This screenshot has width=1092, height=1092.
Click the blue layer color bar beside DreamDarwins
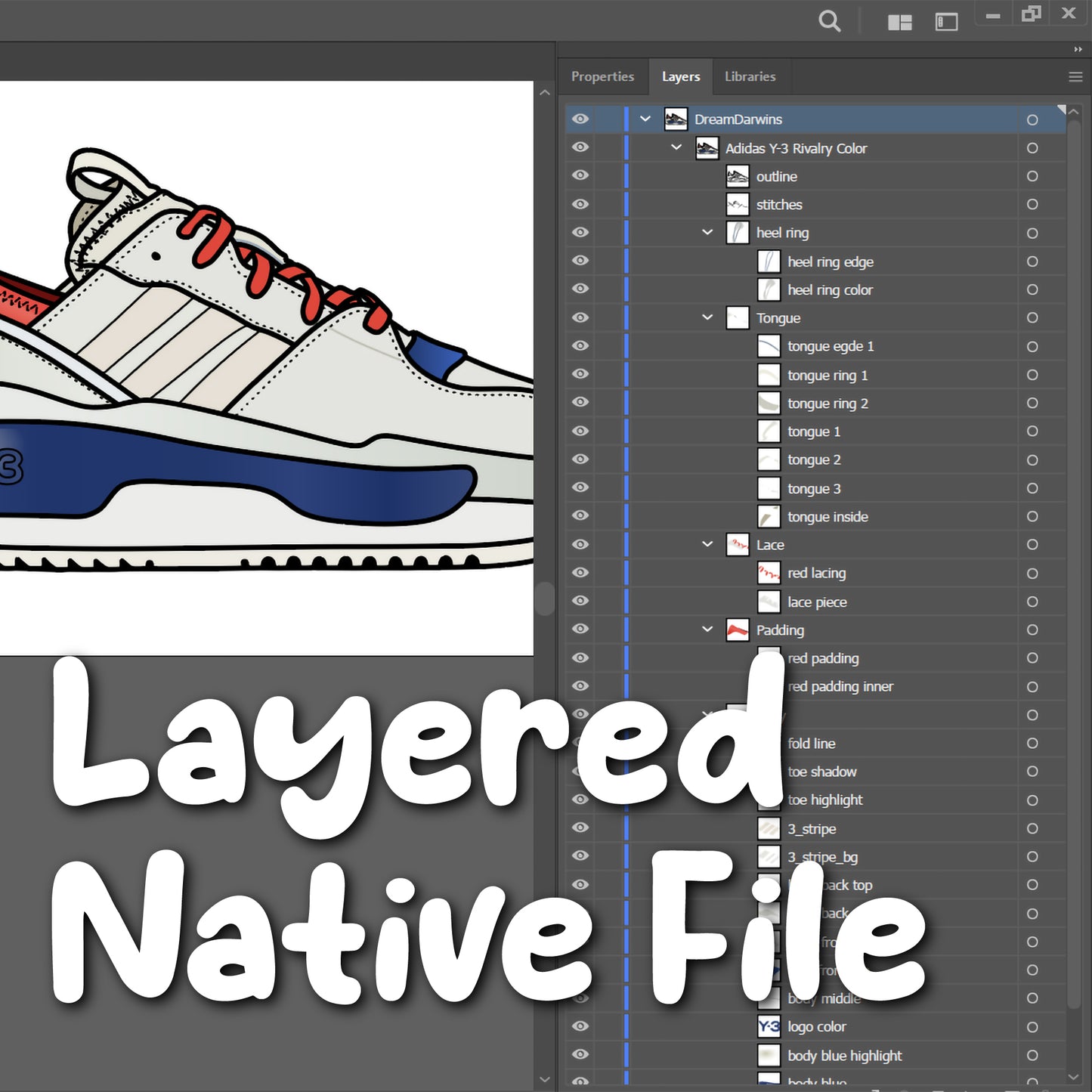(625, 119)
